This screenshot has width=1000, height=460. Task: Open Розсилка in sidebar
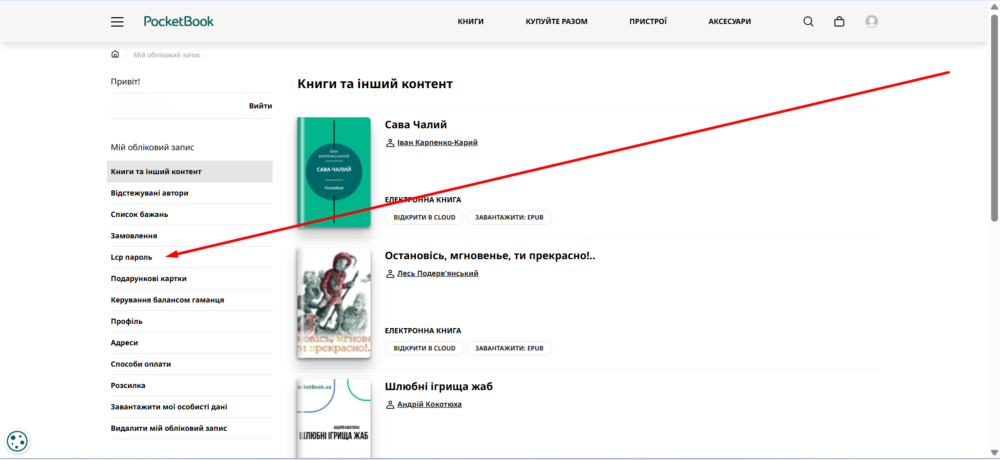coord(190,385)
